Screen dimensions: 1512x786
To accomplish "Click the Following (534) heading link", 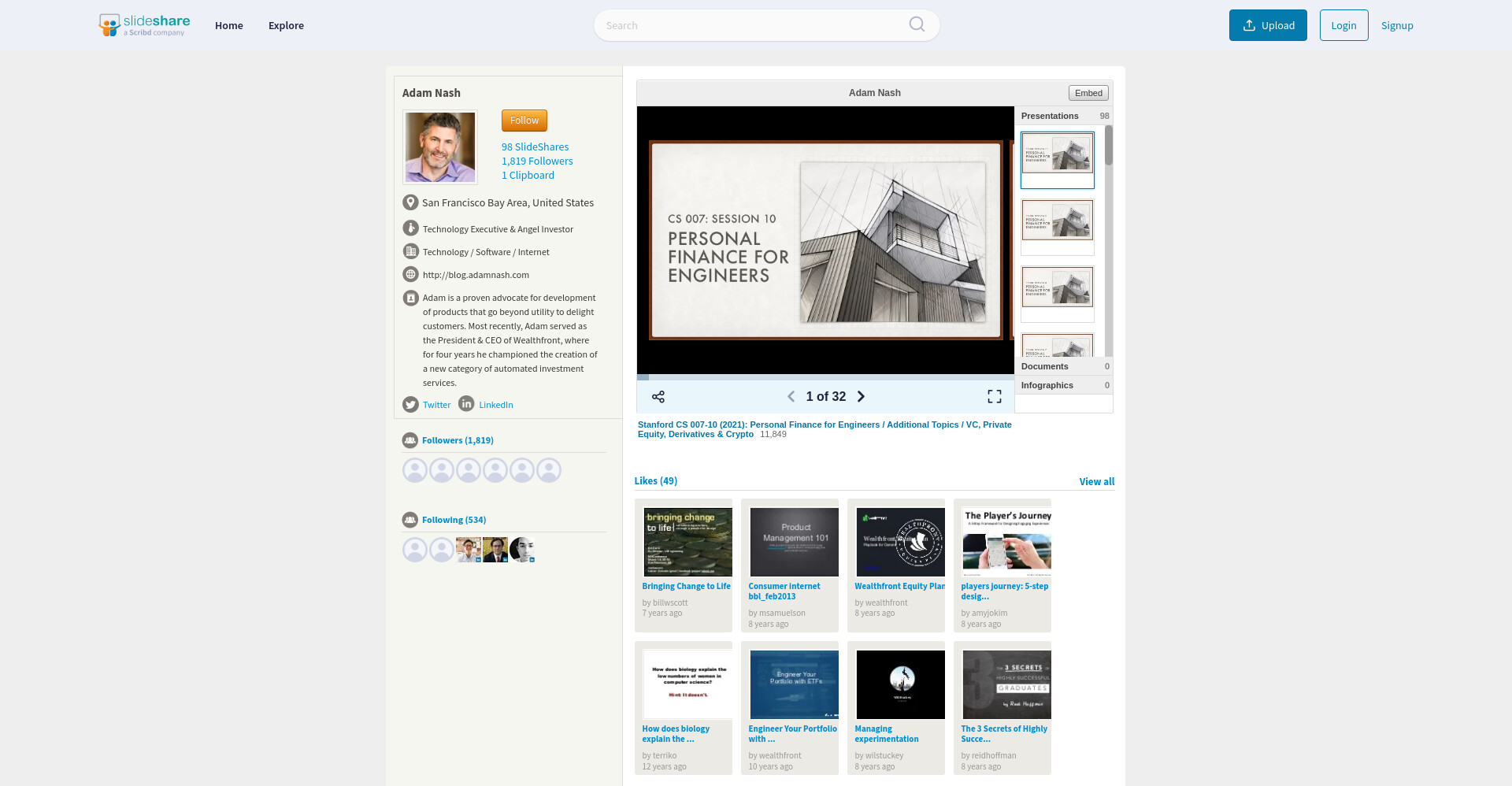I will pyautogui.click(x=454, y=520).
